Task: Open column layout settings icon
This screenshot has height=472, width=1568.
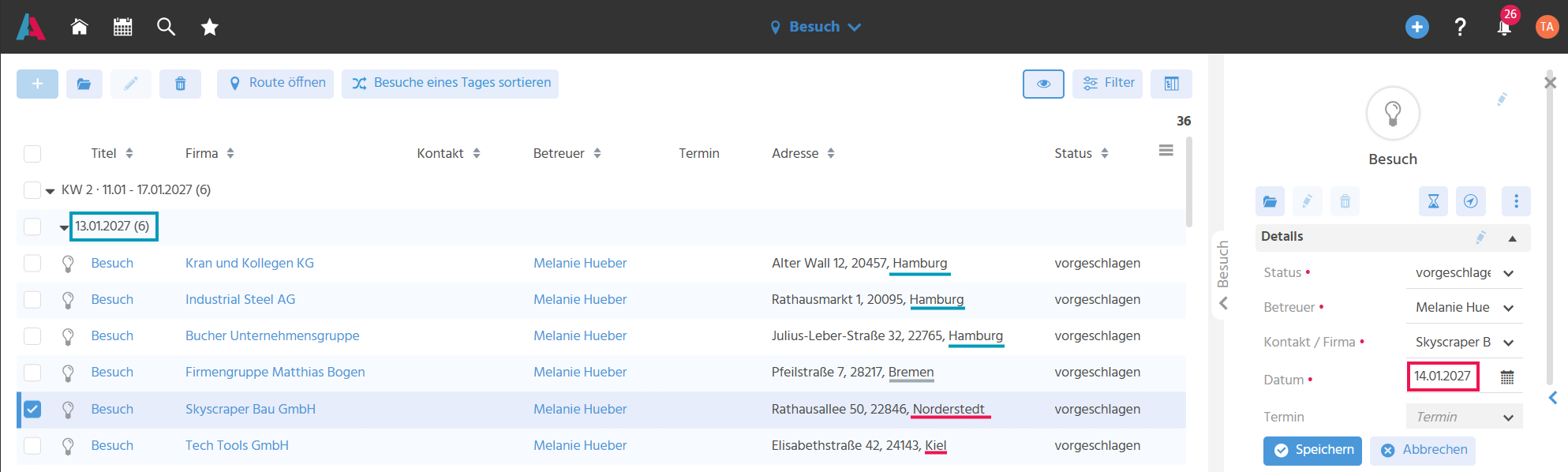Action: click(x=1171, y=84)
